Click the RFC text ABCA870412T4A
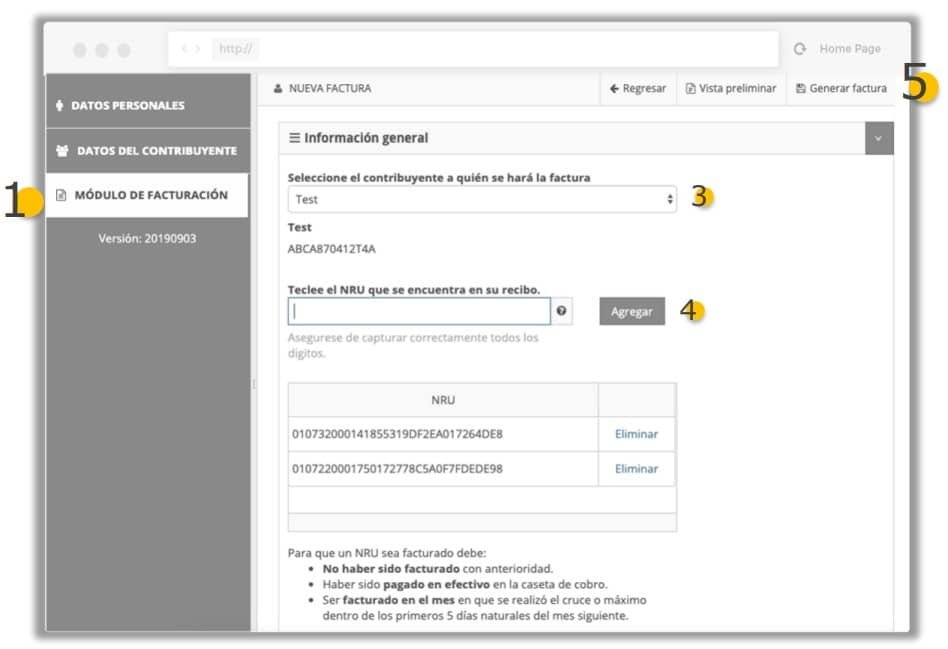 pos(331,249)
